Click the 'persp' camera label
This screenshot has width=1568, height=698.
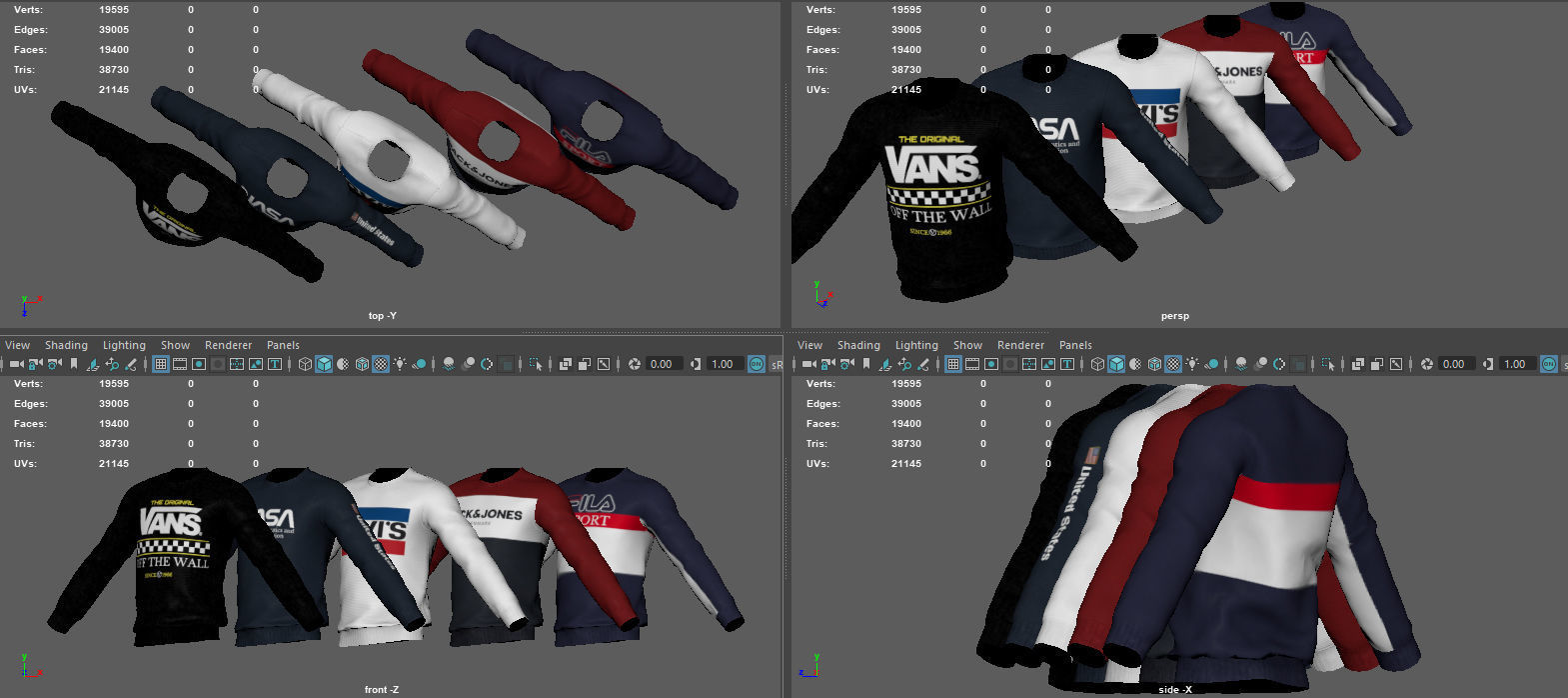(1175, 316)
